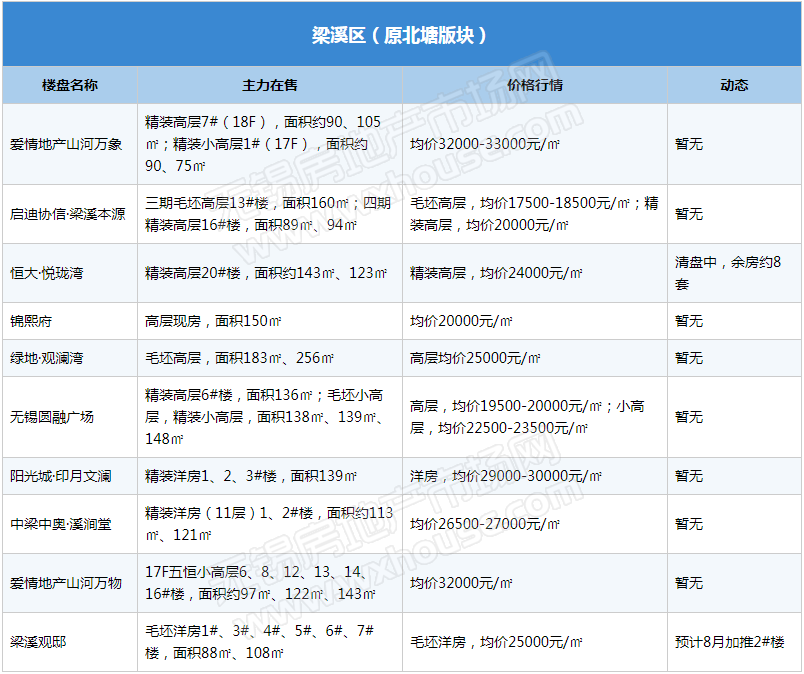
Task: Click the 梁溪观邸 project name
Action: click(38, 642)
